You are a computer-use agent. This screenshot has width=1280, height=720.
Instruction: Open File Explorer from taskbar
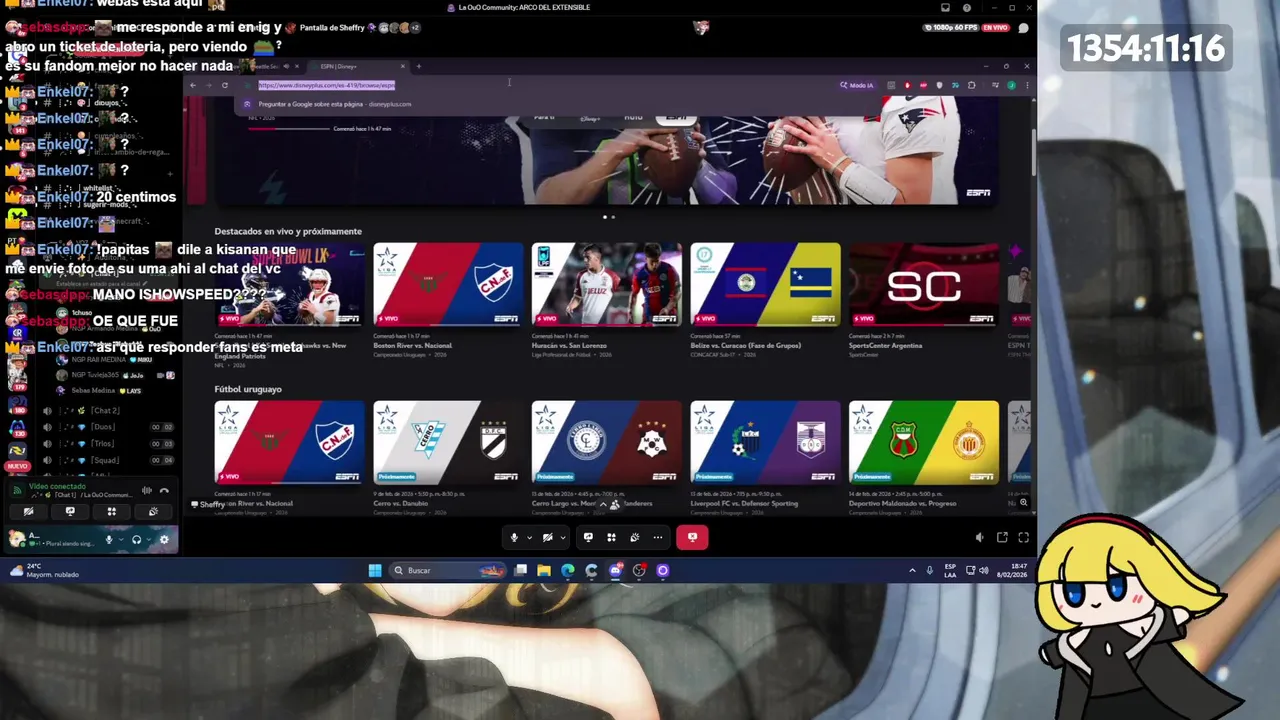point(544,570)
